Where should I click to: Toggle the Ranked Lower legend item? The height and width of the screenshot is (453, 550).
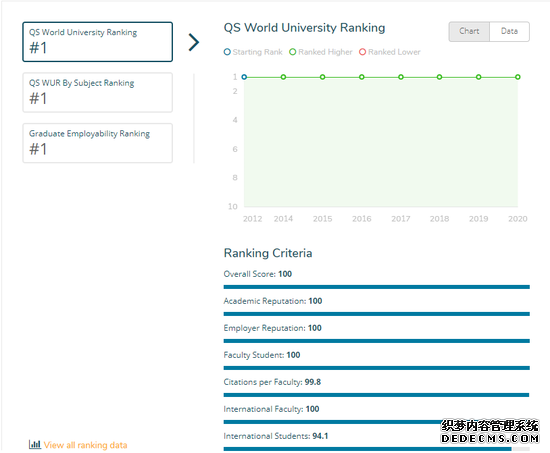[x=390, y=52]
